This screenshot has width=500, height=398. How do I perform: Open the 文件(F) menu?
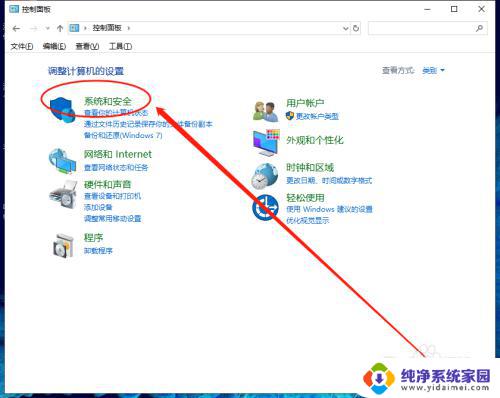tap(22, 46)
